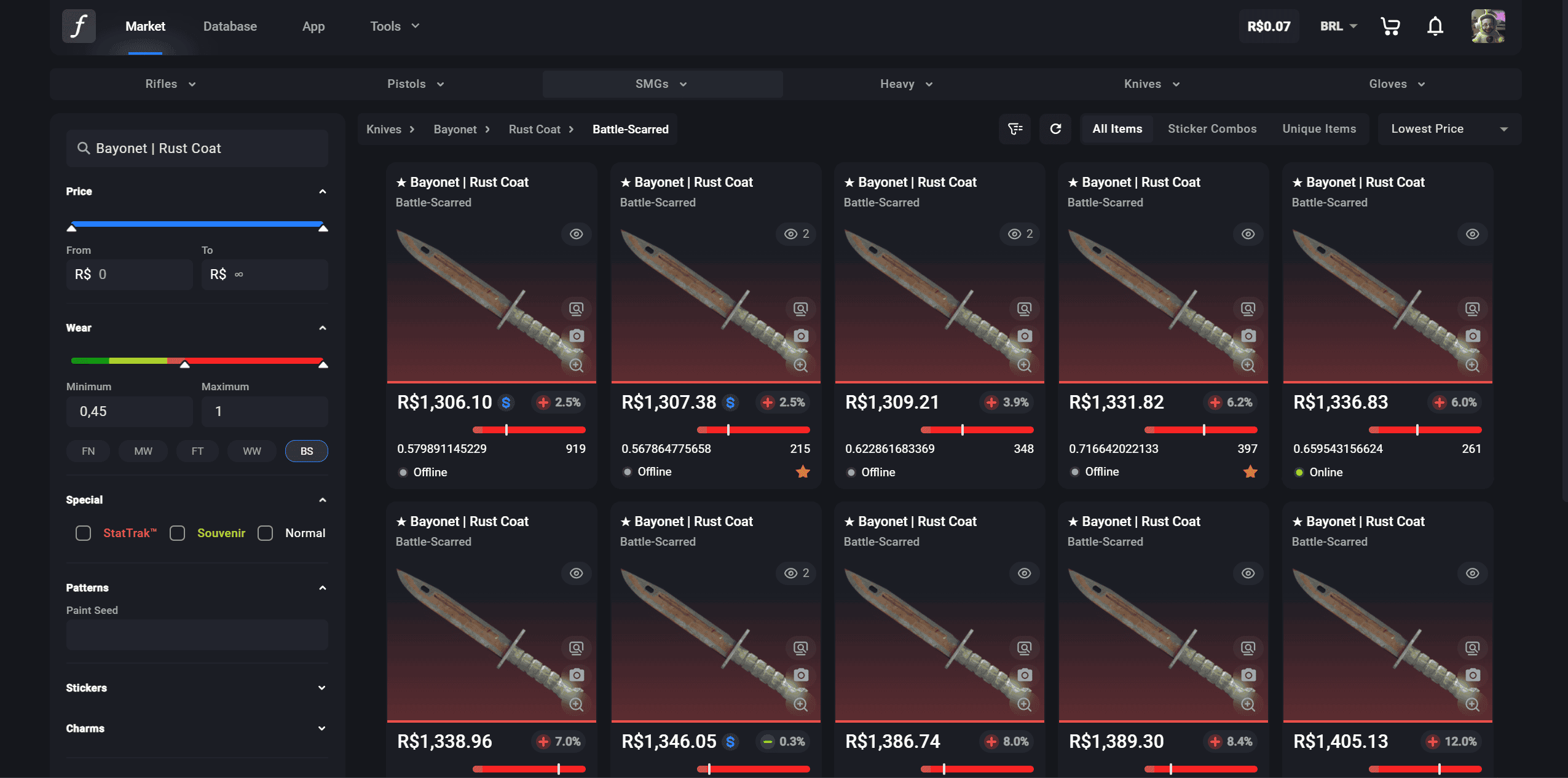Toggle watch eye on R$1,338.96 listing
Screen dimensions: 1568x778
(576, 573)
